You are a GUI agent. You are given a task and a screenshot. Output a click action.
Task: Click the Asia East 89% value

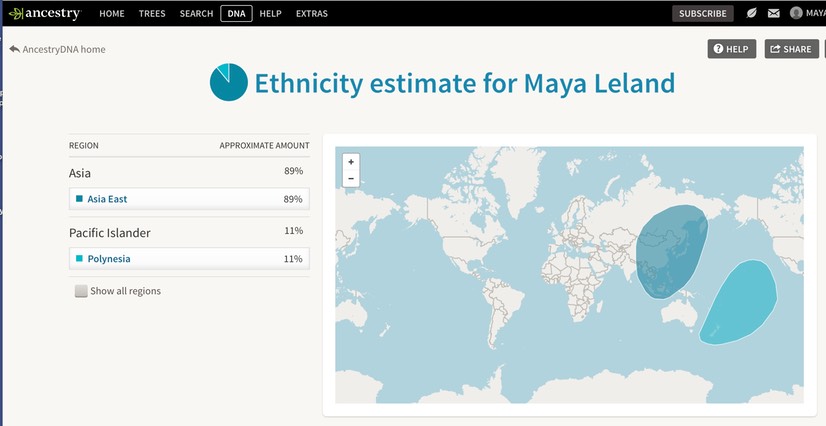(293, 199)
